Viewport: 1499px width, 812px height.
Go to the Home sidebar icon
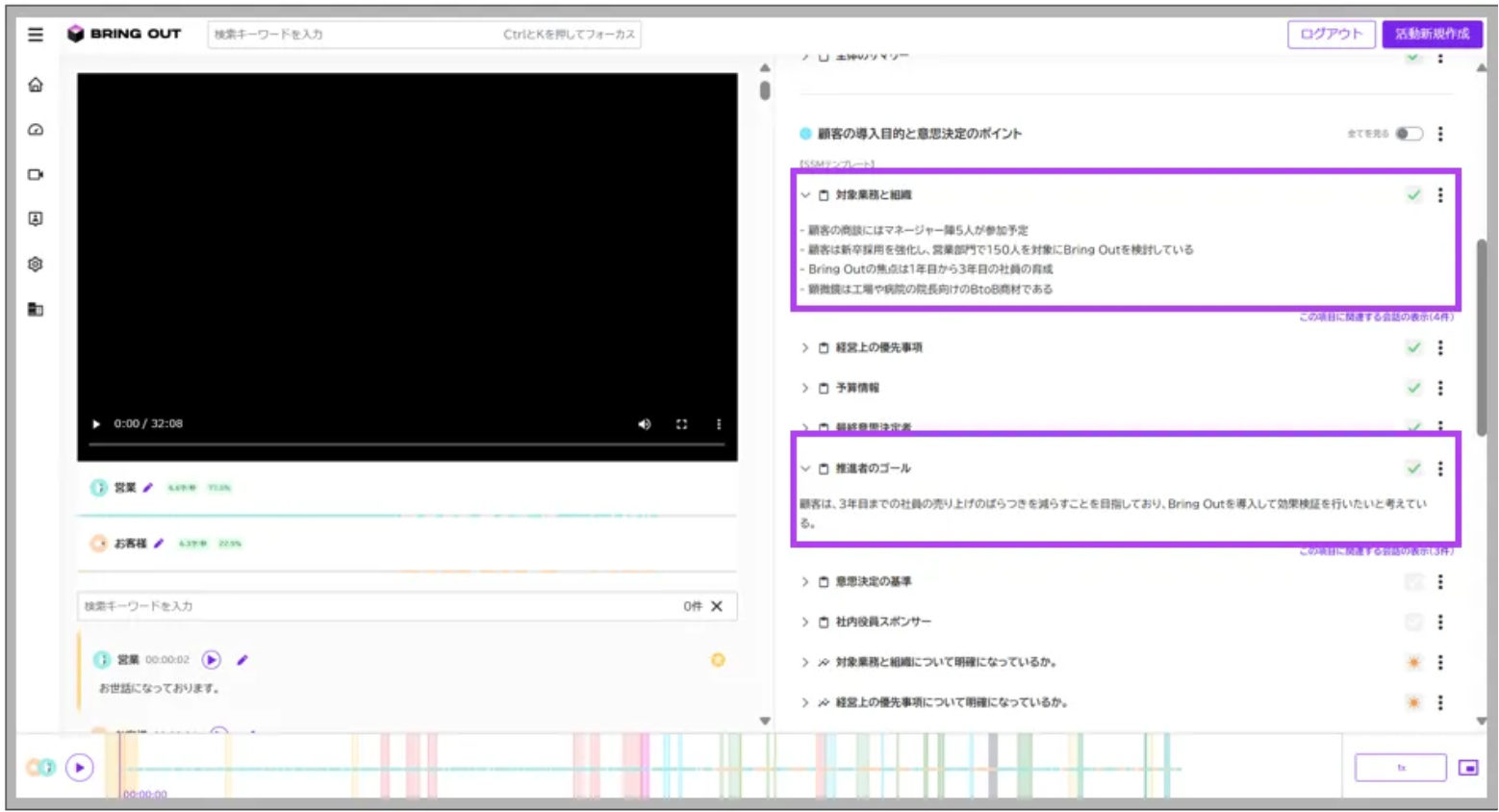pyautogui.click(x=36, y=85)
